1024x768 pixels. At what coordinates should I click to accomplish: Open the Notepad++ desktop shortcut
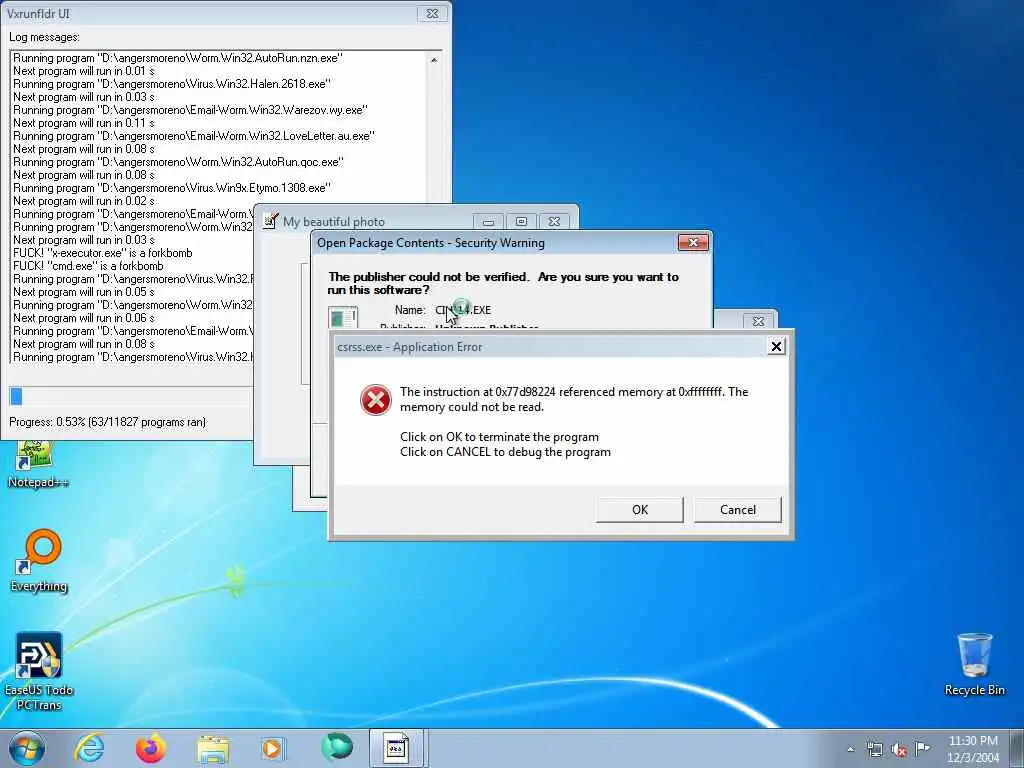pos(38,465)
